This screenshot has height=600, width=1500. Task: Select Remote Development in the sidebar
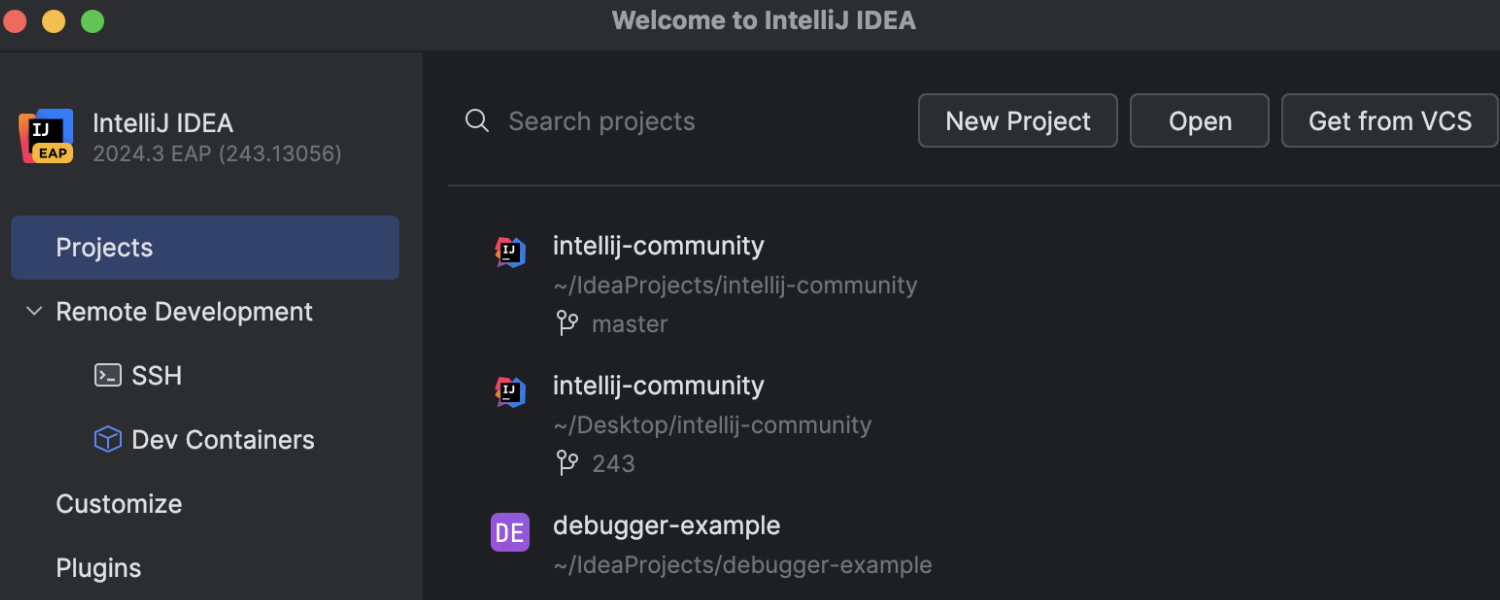pyautogui.click(x=184, y=311)
